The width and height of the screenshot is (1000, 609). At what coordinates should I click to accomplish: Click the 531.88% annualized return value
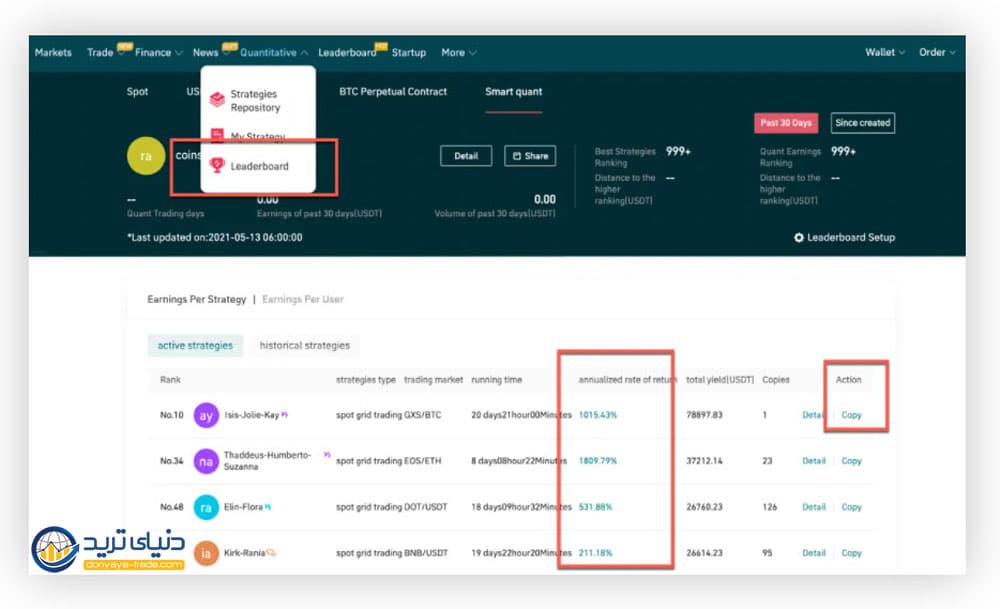tap(595, 506)
